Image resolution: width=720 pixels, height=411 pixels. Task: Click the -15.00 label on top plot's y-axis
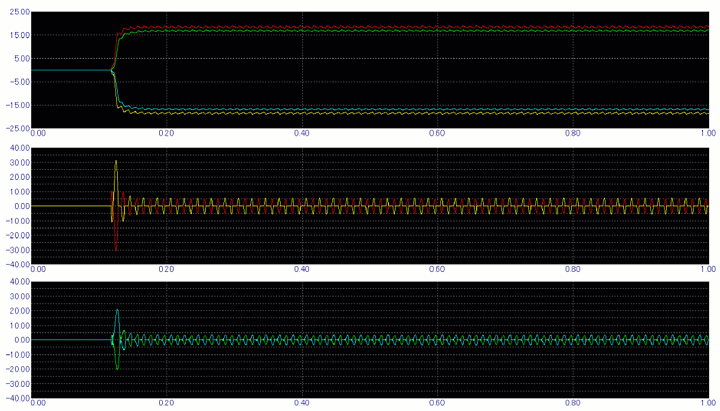click(17, 105)
